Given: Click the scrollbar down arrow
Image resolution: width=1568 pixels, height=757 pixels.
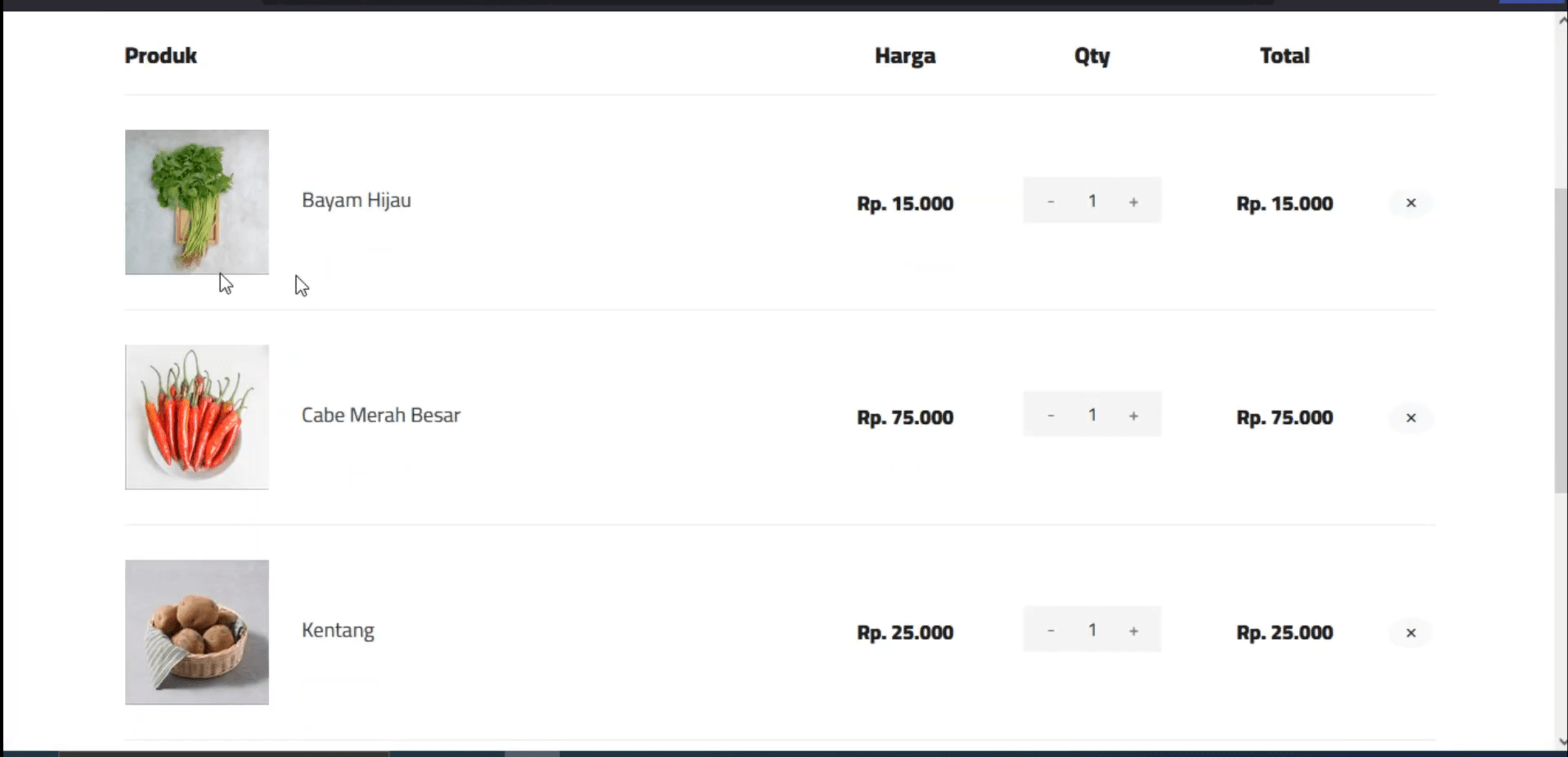Looking at the screenshot, I should pyautogui.click(x=1562, y=742).
